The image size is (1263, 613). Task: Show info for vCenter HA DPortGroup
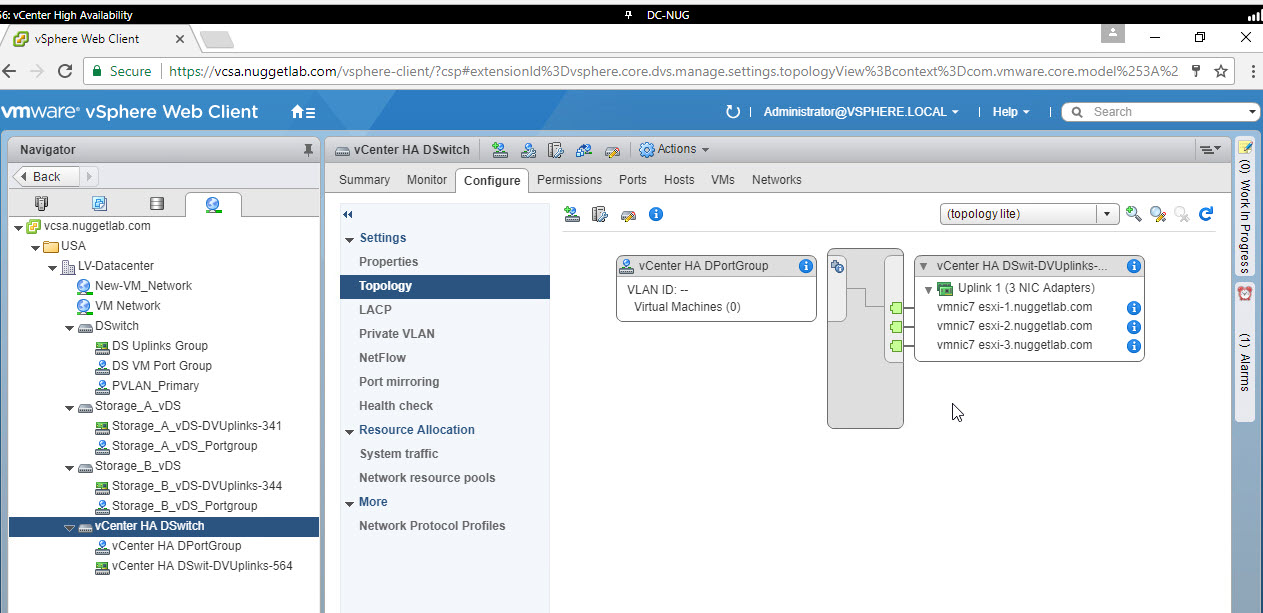click(805, 266)
